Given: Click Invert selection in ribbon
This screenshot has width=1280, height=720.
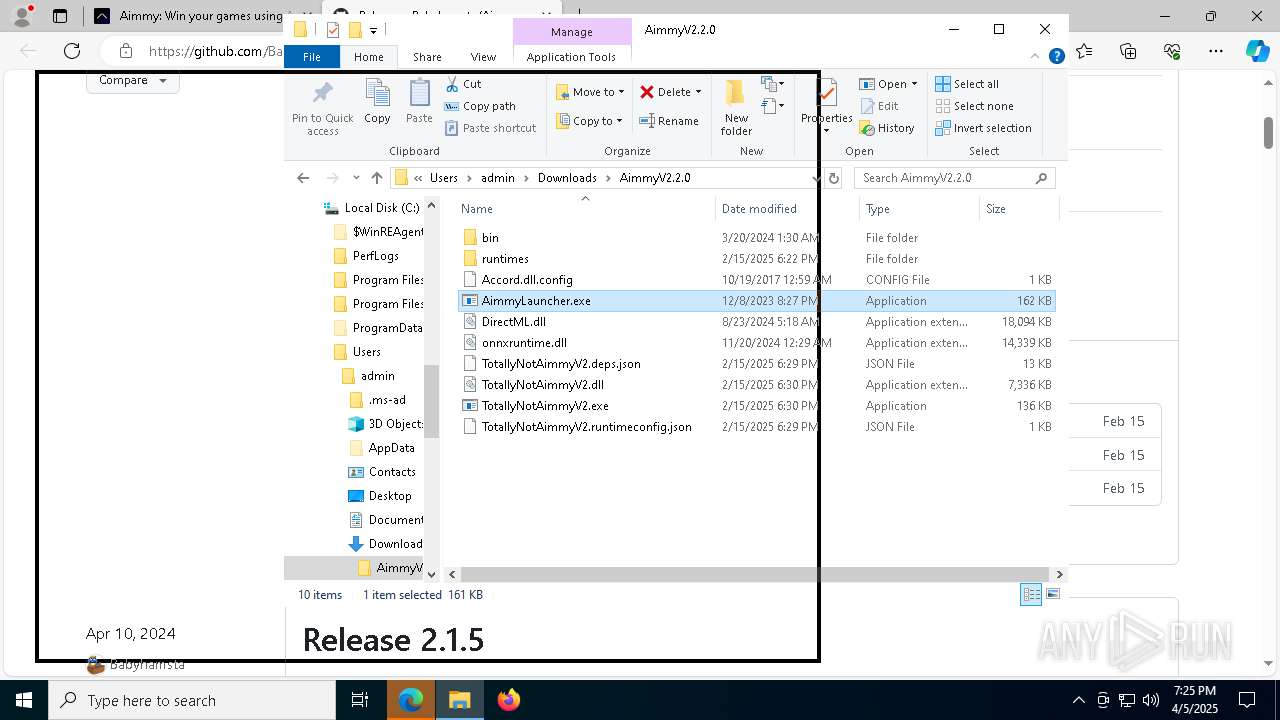Looking at the screenshot, I should coord(983,128).
